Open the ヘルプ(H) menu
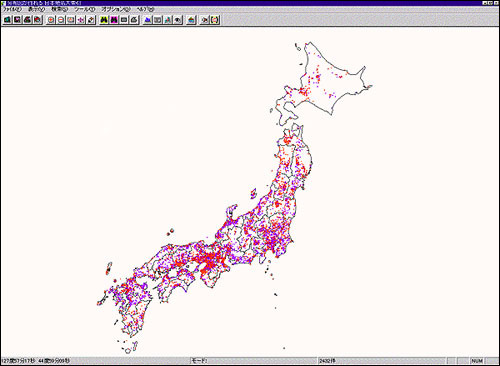The image size is (500, 366). pyautogui.click(x=145, y=9)
